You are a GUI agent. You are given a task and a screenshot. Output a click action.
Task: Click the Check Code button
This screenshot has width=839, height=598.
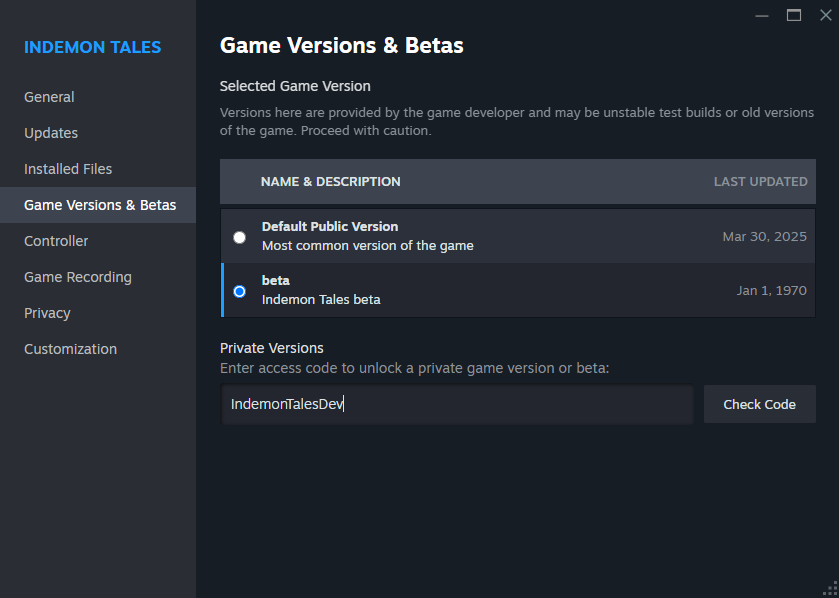759,404
